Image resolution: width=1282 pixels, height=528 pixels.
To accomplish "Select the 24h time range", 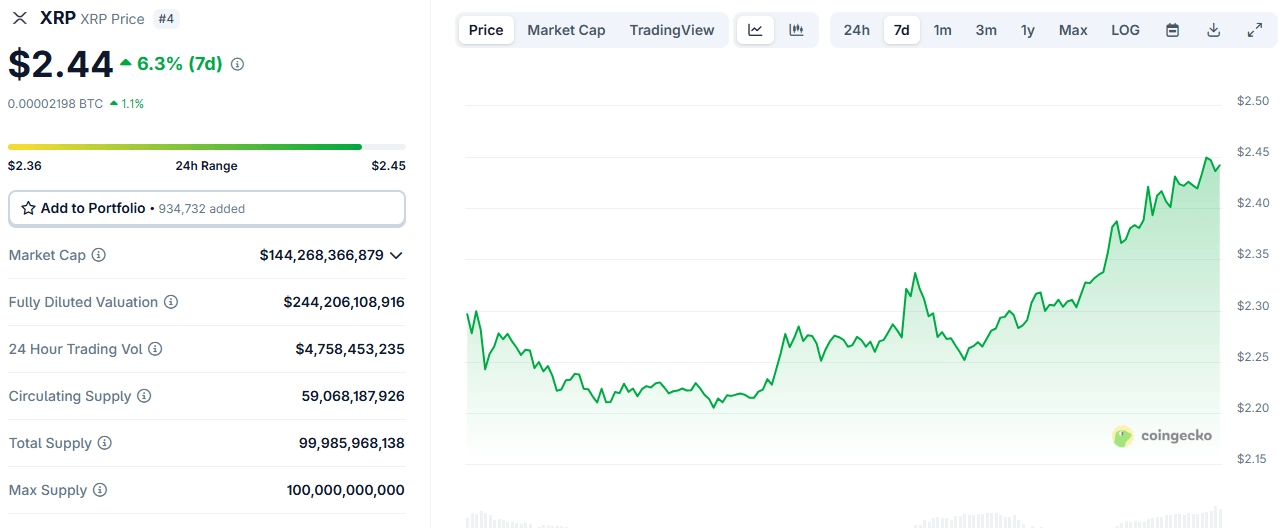I will tap(857, 30).
